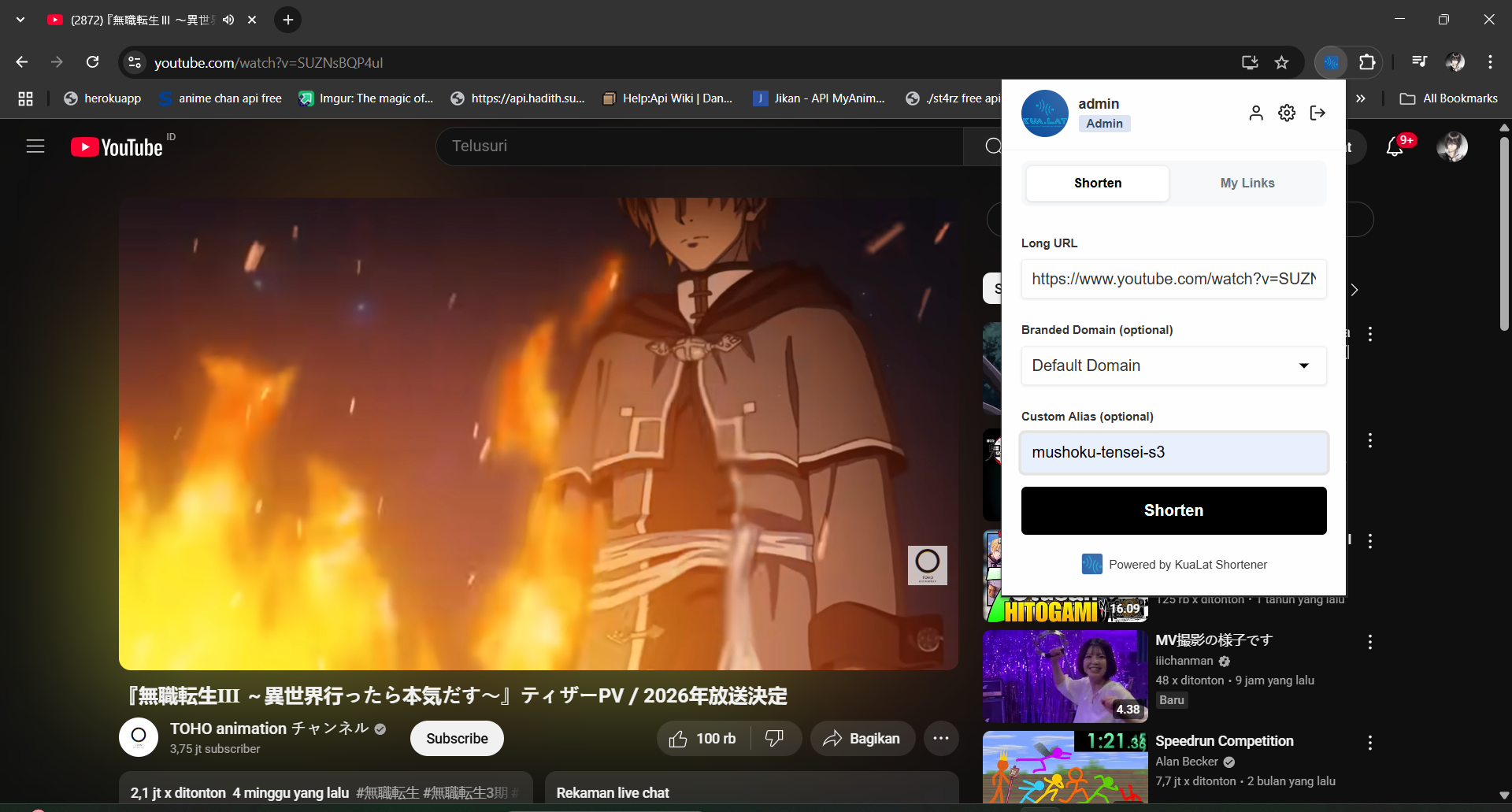Open the All Bookmarks folder

(x=1449, y=98)
